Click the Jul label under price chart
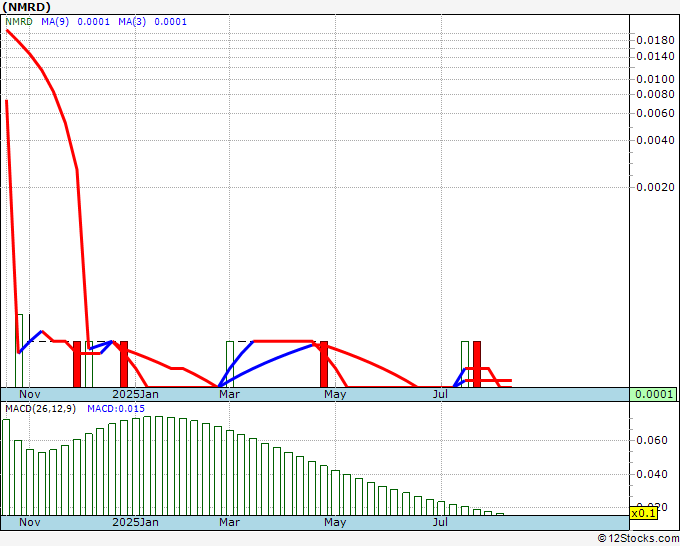 coord(440,395)
